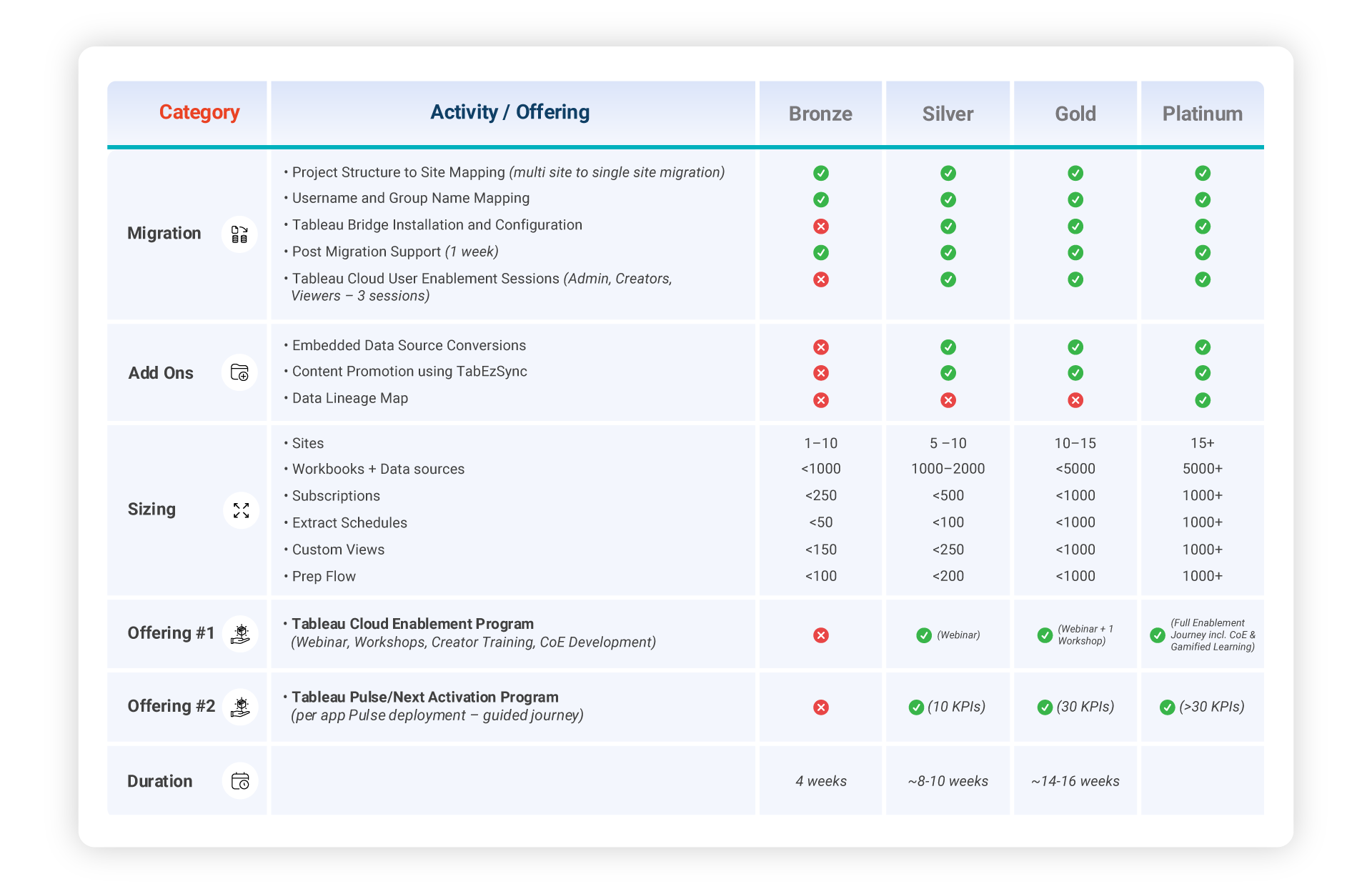Click Bronze green check for Post Migration Support
This screenshot has width=1372, height=894.
[x=821, y=252]
